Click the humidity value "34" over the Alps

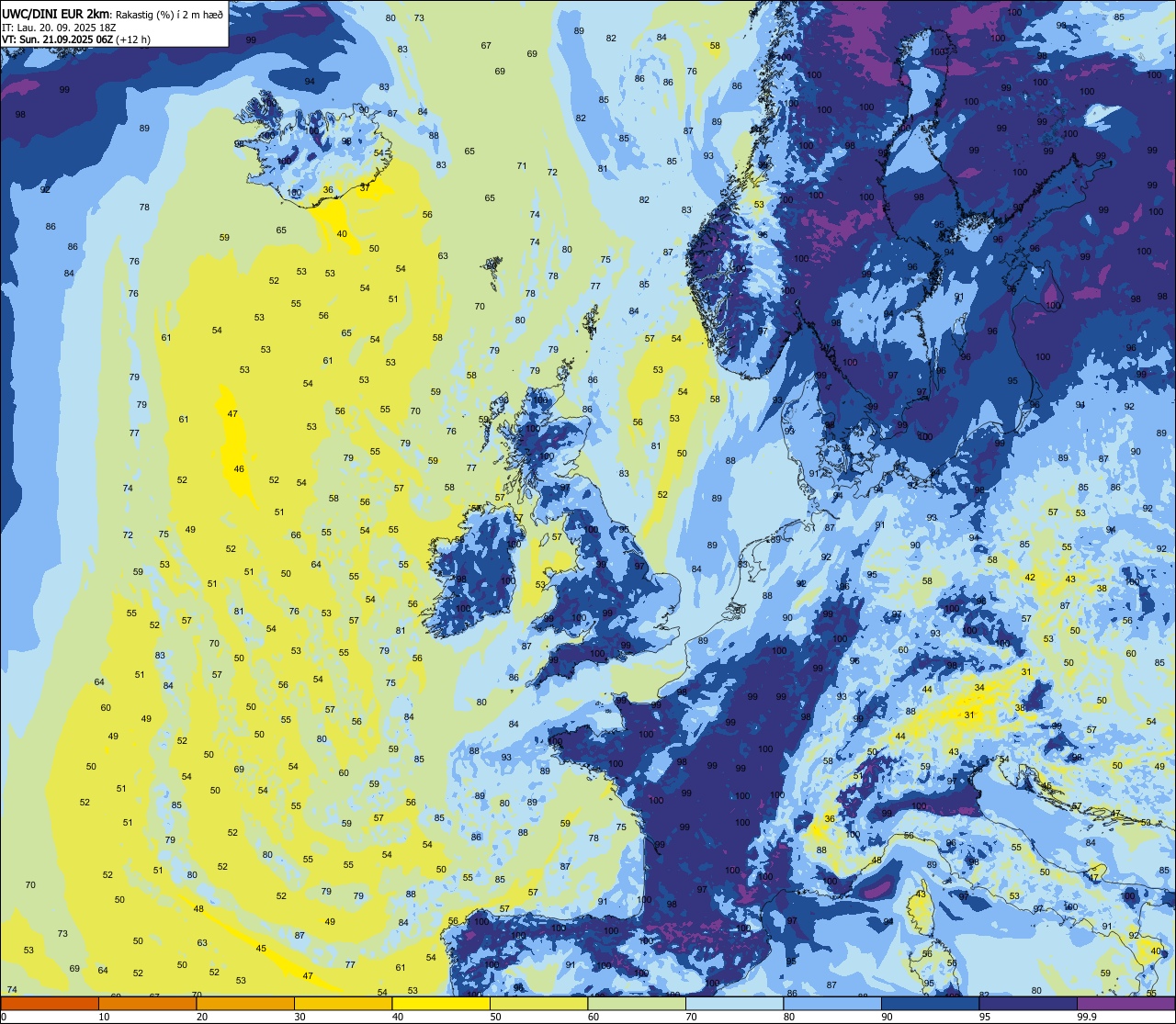click(x=979, y=688)
